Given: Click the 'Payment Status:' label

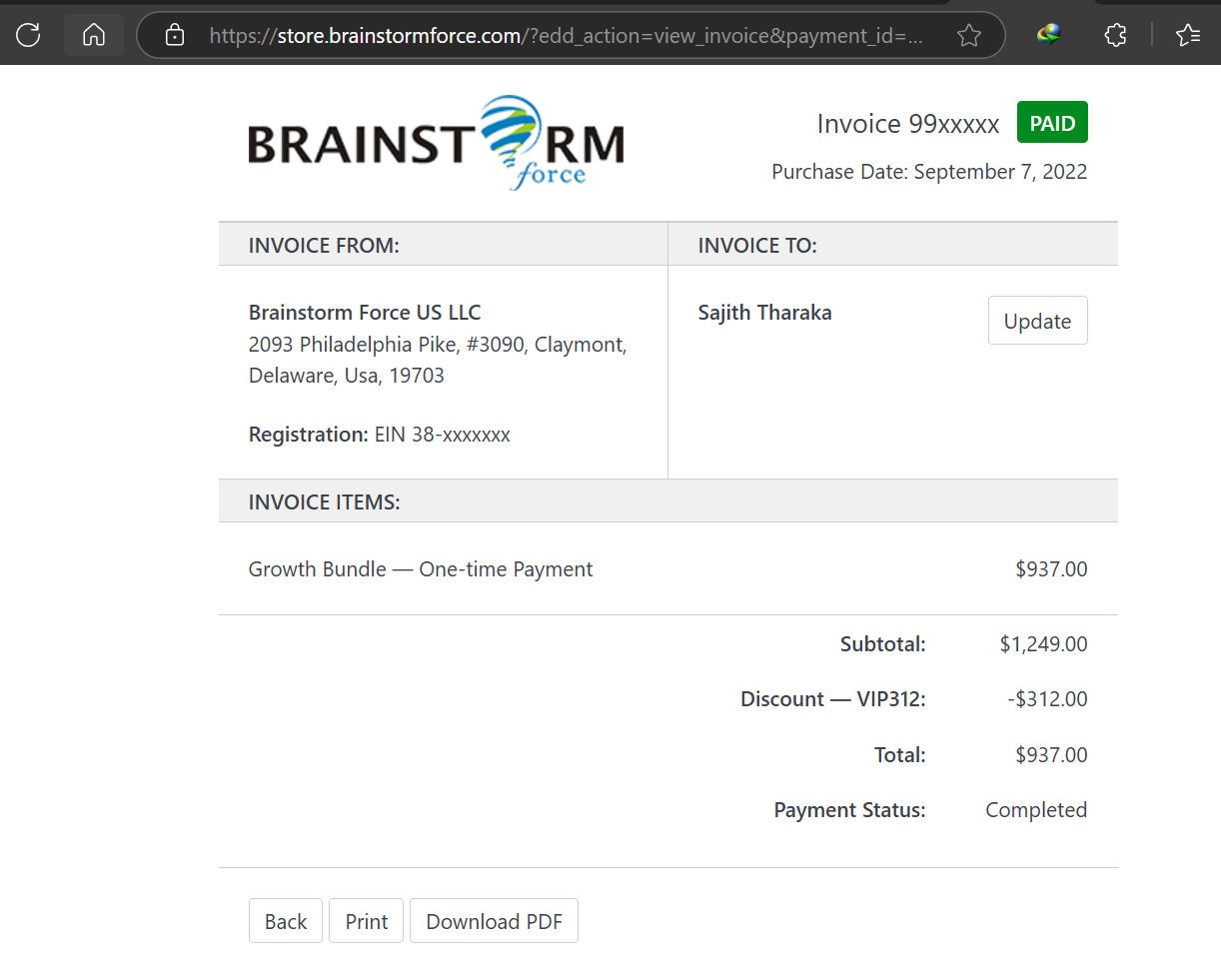Looking at the screenshot, I should pos(850,810).
